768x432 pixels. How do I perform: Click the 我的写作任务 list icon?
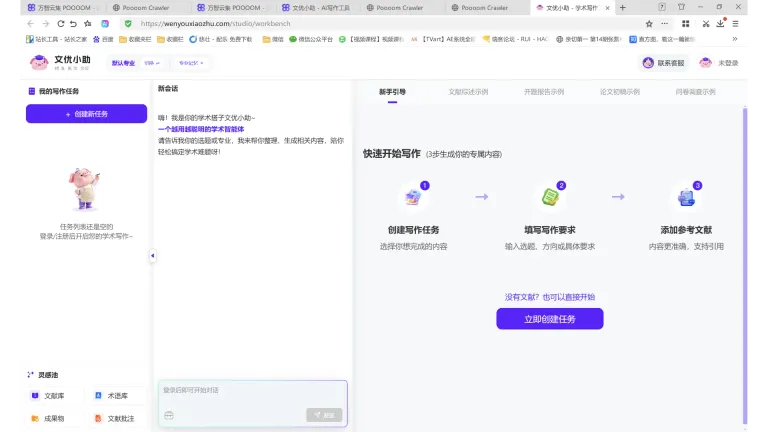[32, 91]
